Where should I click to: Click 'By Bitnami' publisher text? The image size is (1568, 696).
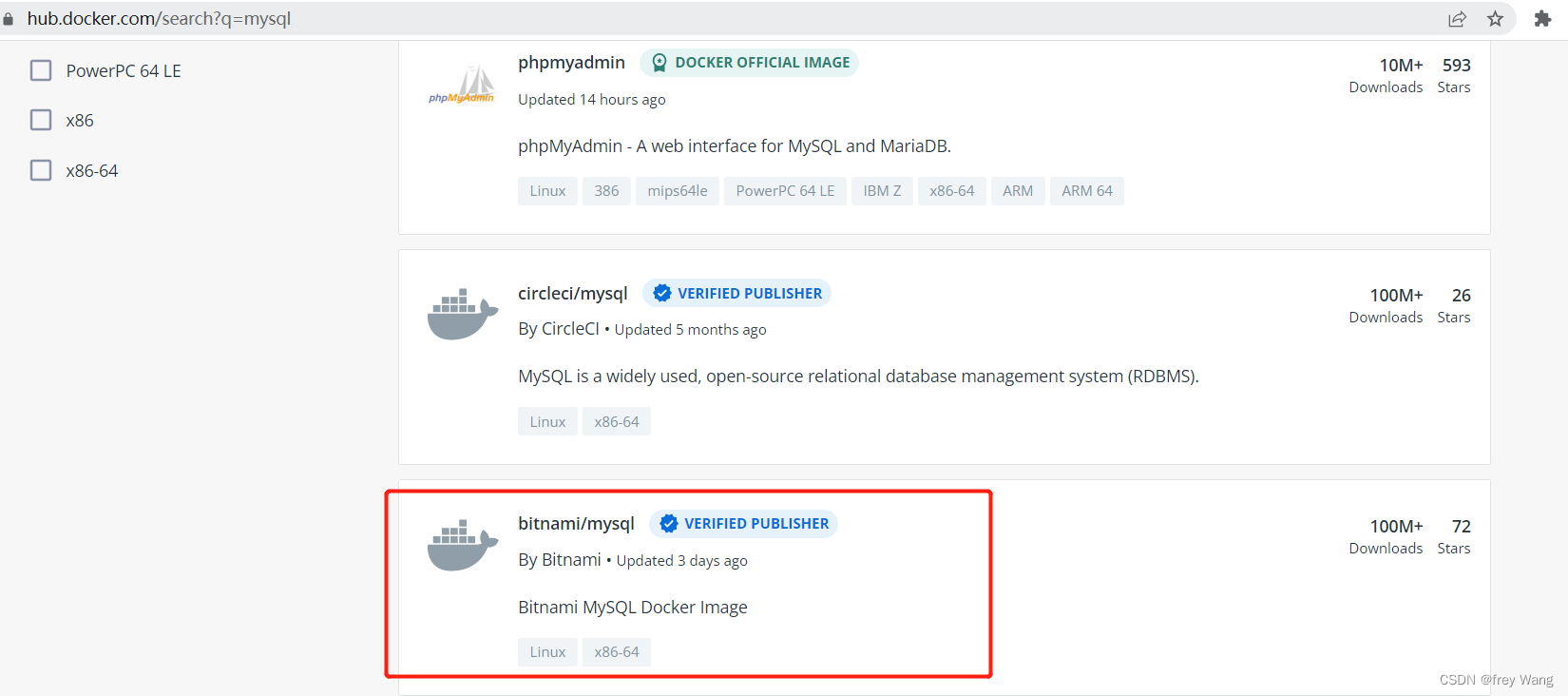click(x=560, y=560)
